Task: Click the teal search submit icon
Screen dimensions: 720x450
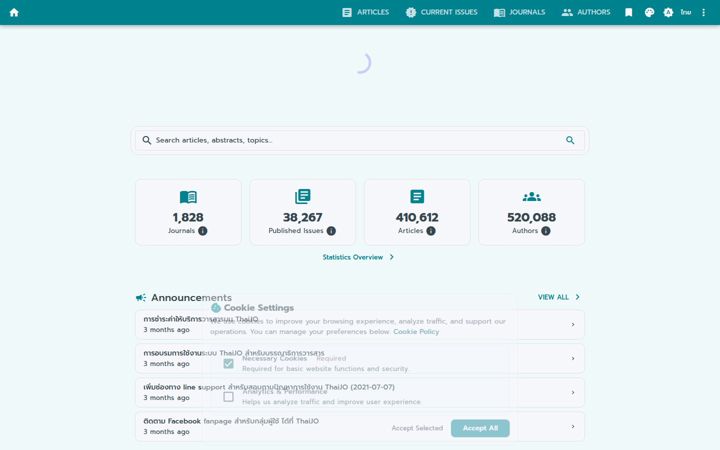Action: coord(570,140)
